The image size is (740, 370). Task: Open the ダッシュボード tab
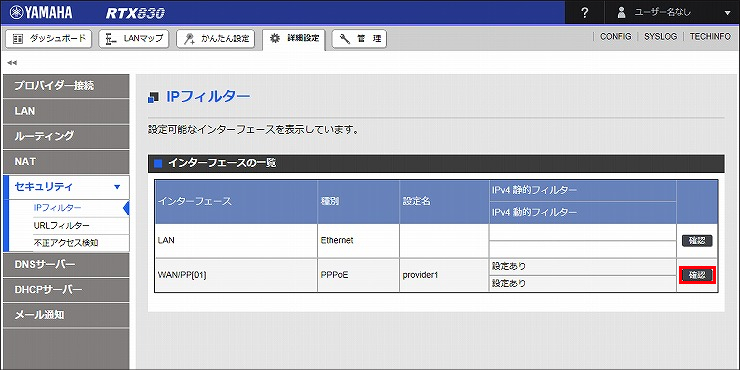[48, 39]
